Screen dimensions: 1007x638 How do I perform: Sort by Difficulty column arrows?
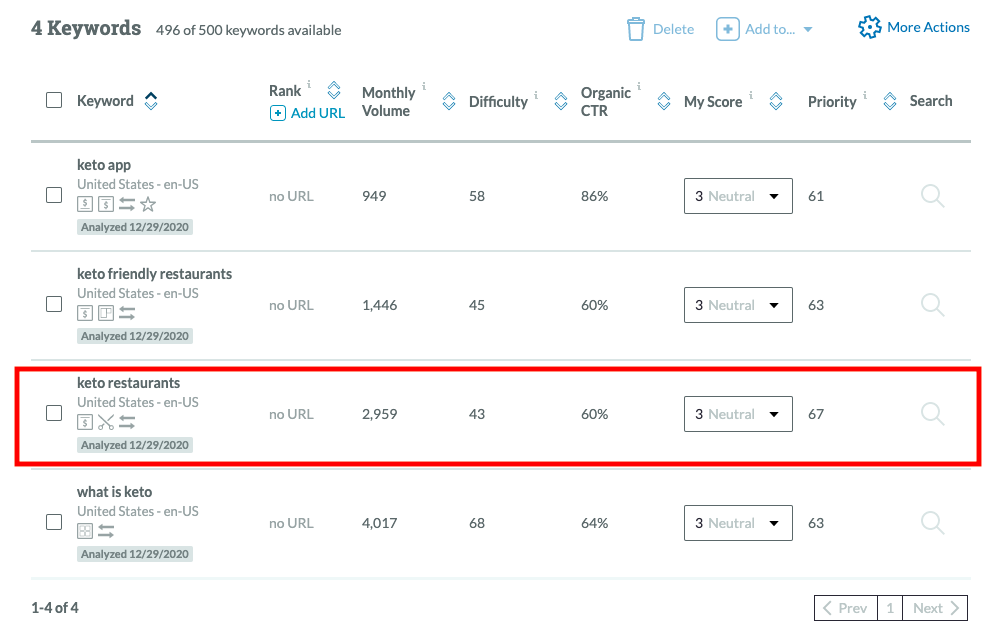click(561, 101)
